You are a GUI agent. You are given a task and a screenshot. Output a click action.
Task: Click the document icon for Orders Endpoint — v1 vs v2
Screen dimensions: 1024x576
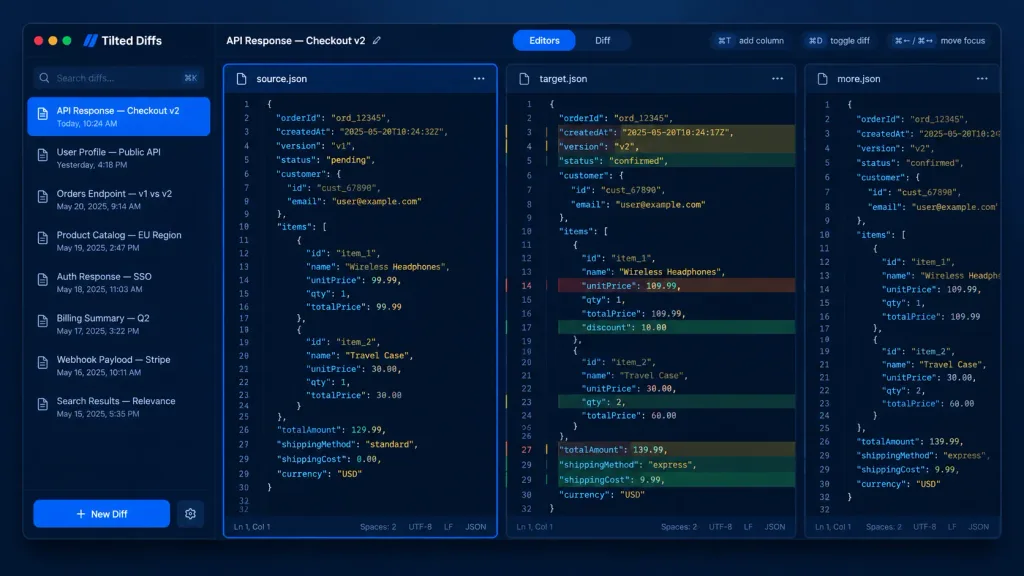pyautogui.click(x=42, y=197)
